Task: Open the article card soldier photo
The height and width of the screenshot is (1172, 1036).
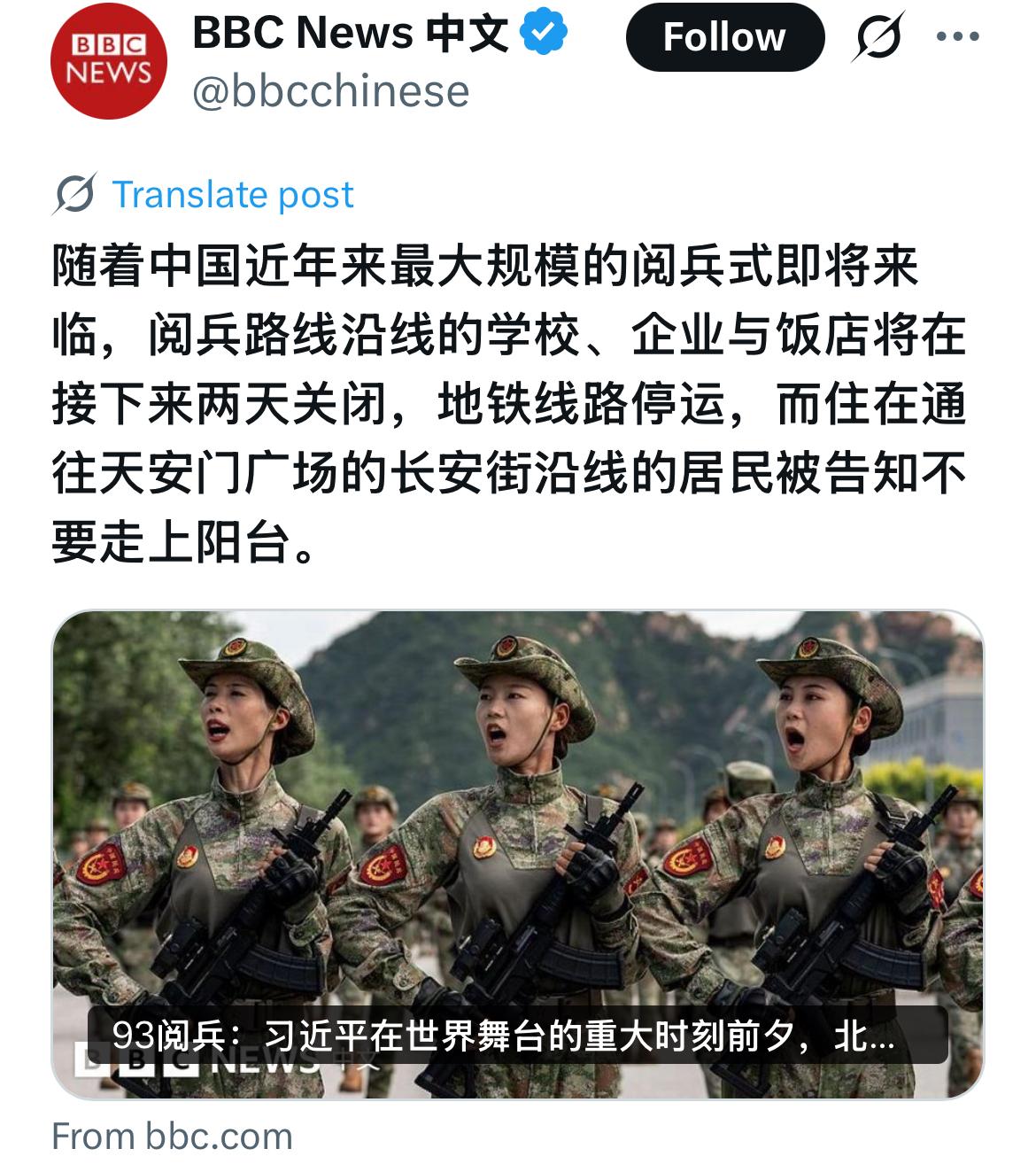Action: (517, 854)
